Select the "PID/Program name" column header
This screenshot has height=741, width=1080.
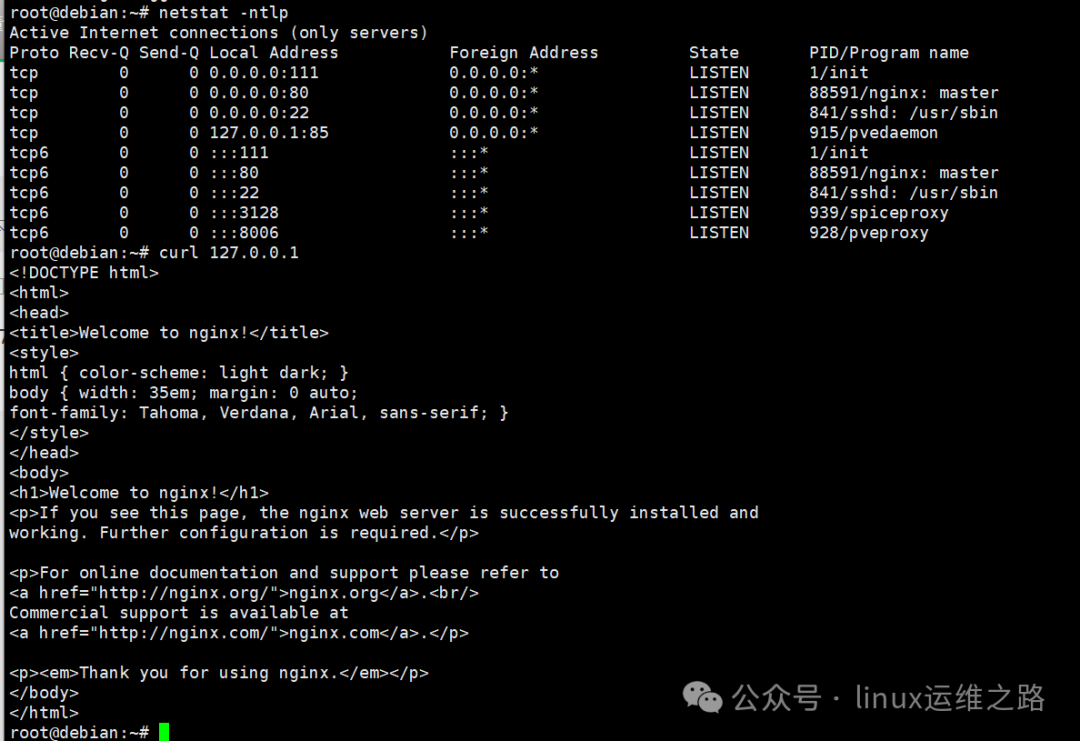coord(888,53)
